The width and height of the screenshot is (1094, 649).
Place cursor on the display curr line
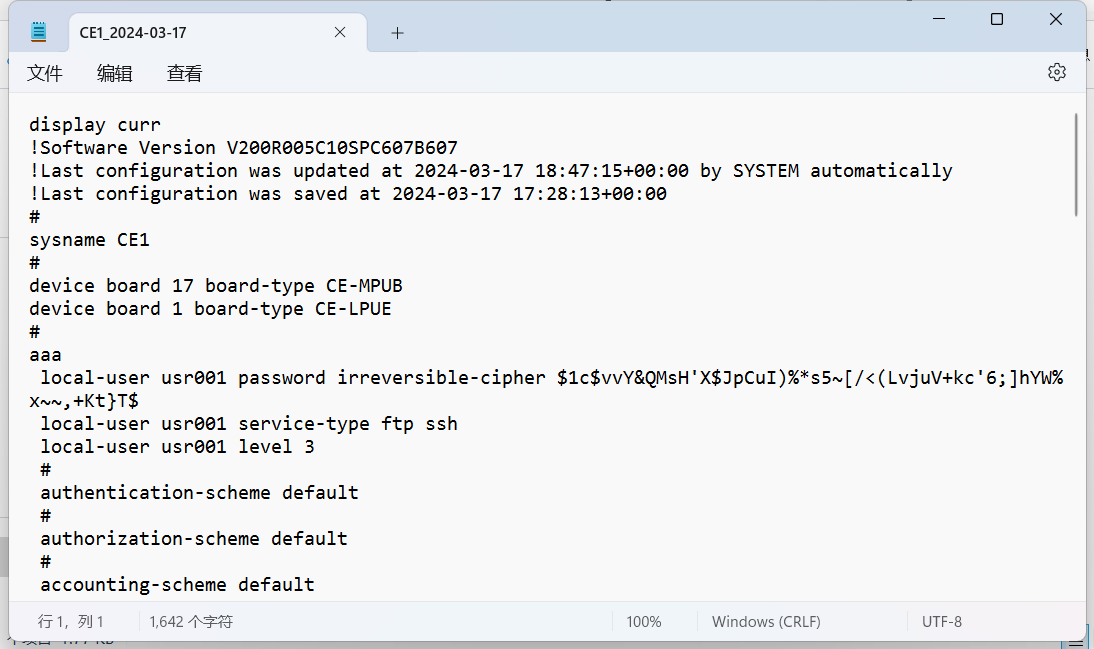(94, 125)
